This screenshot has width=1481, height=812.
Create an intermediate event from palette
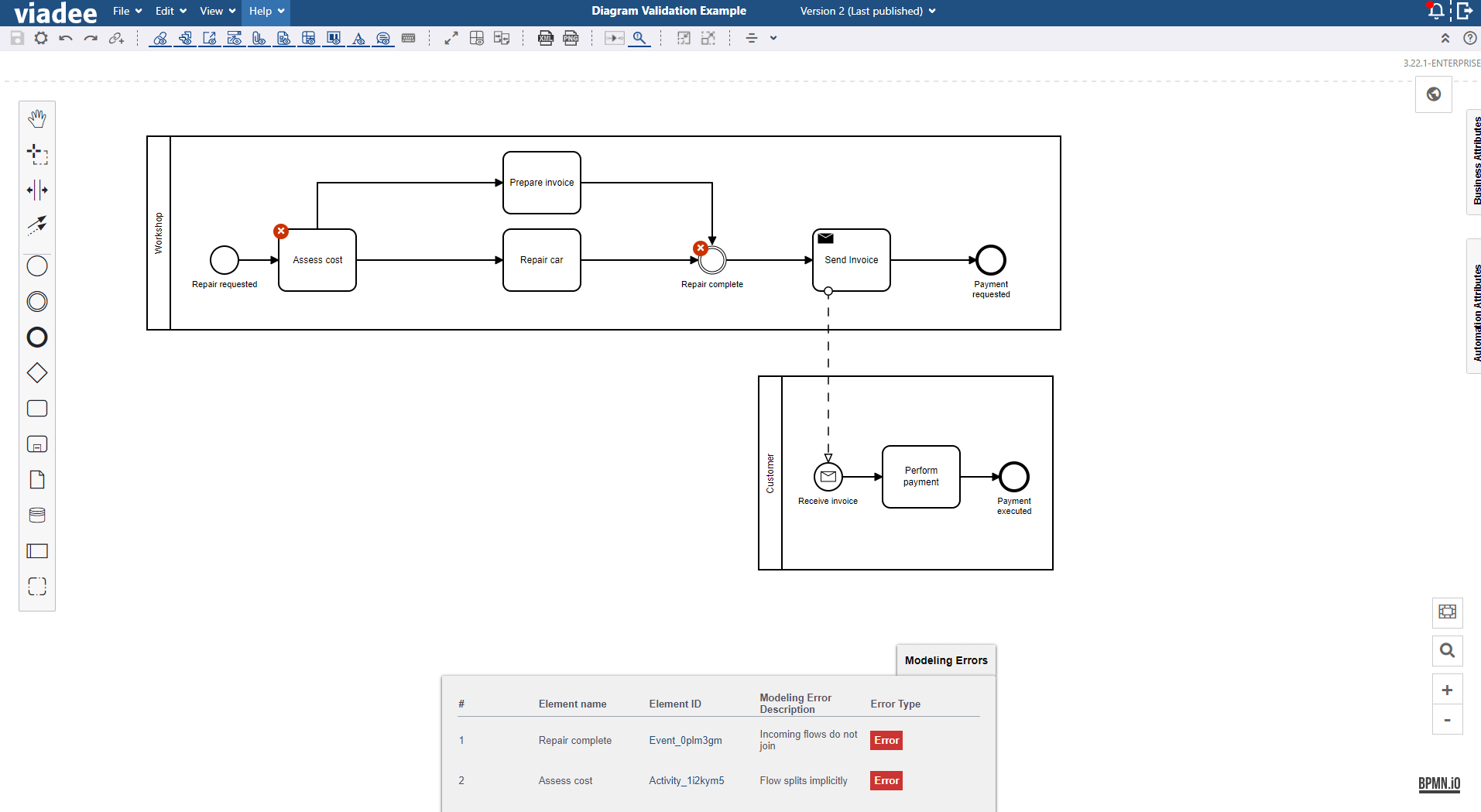pos(37,302)
